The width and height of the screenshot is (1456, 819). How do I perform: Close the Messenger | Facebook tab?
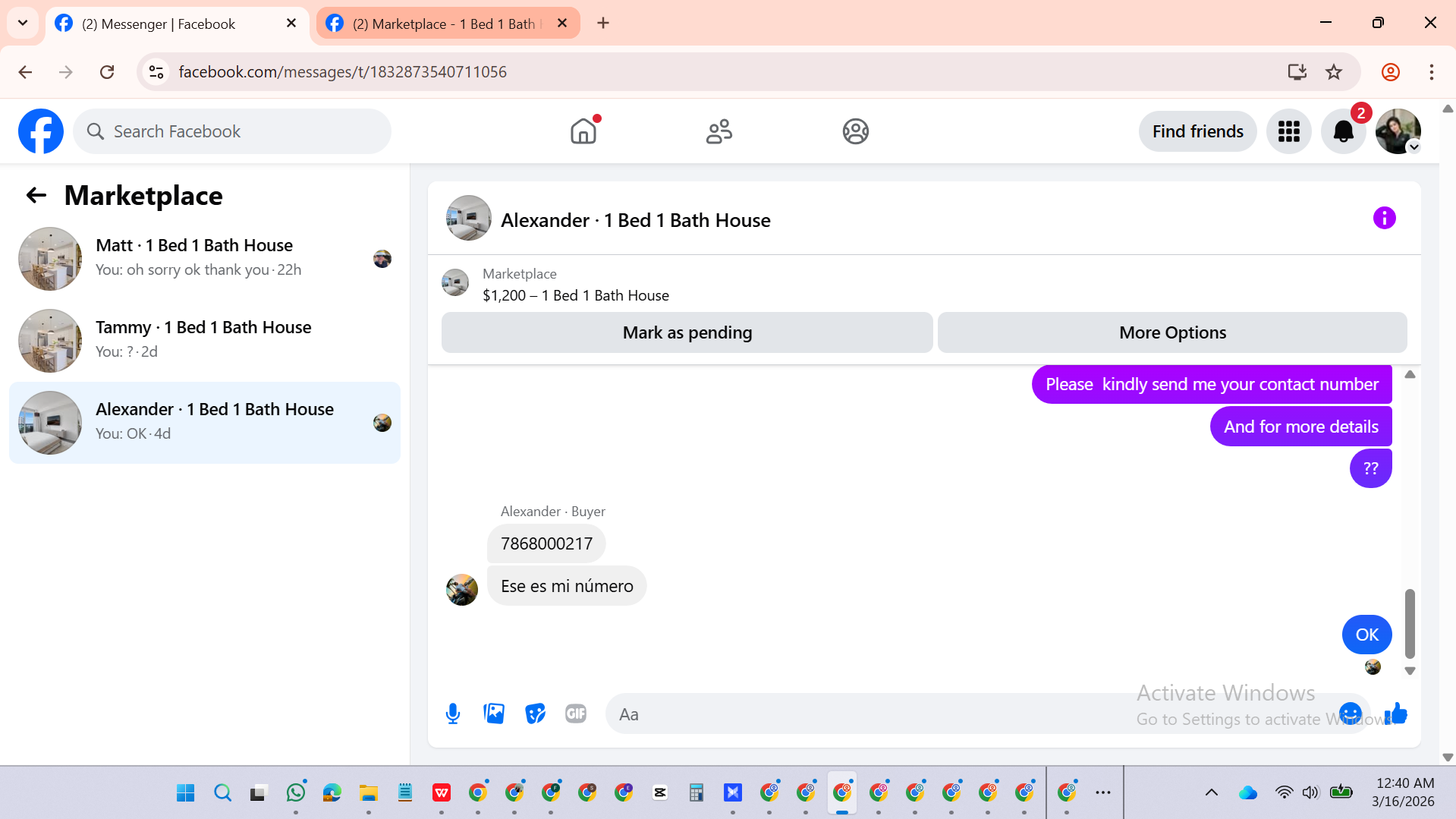[291, 24]
